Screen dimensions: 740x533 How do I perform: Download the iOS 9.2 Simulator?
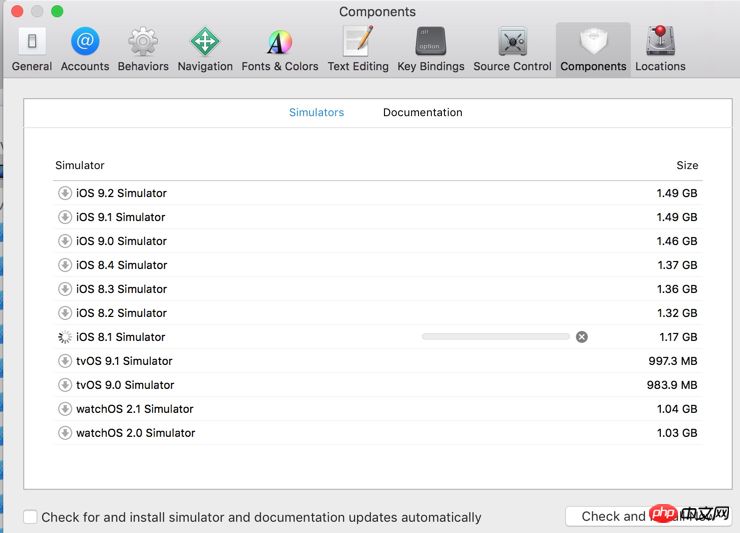(x=65, y=193)
